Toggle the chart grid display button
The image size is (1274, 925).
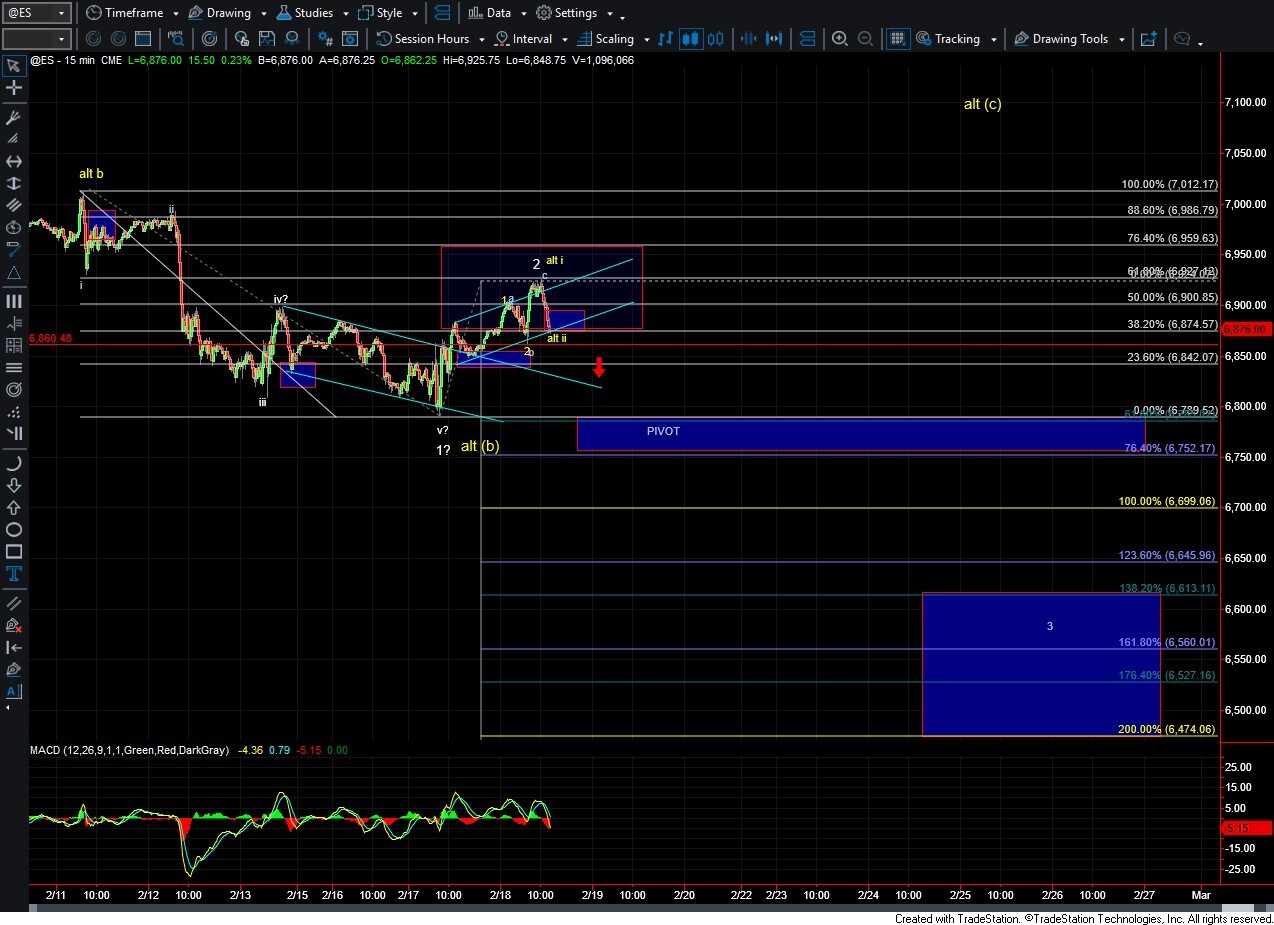click(898, 39)
